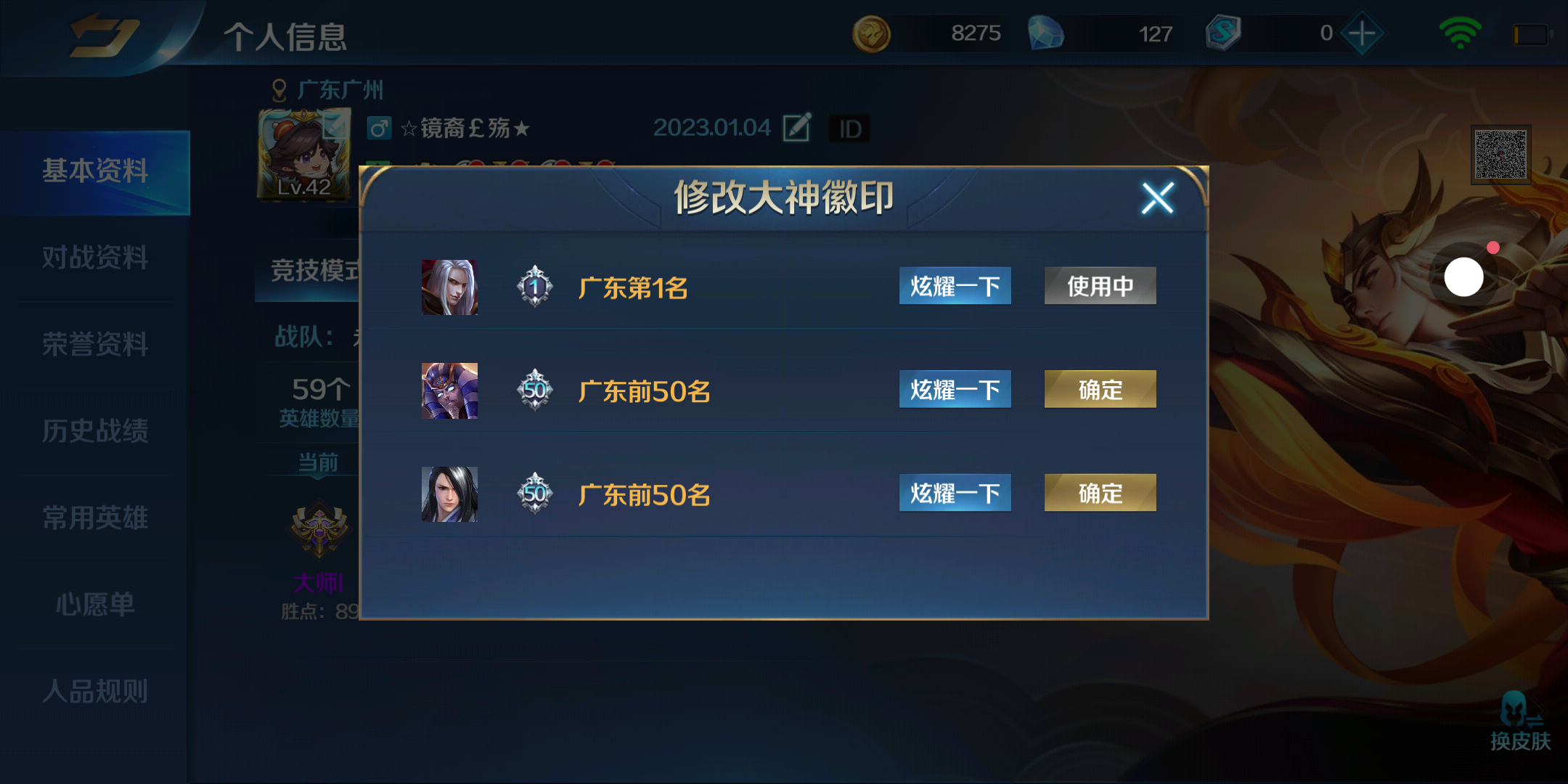Show off the 广东第1名 badge with 炫耀一下
This screenshot has width=1568, height=784.
coord(955,286)
